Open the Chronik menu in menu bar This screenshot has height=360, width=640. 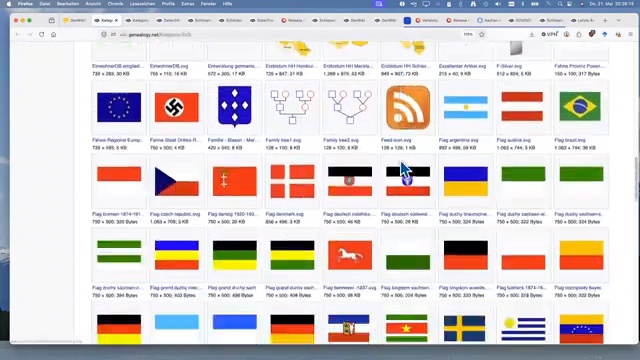click(x=115, y=4)
